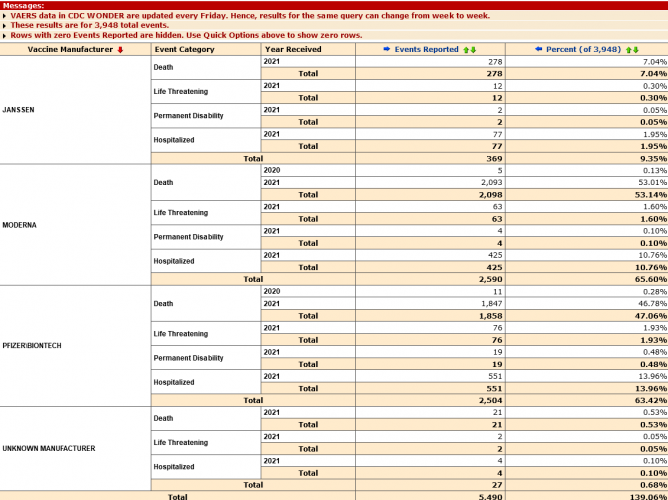
Task: Select the MODERNA manufacturer row label
Action: pyautogui.click(x=20, y=225)
